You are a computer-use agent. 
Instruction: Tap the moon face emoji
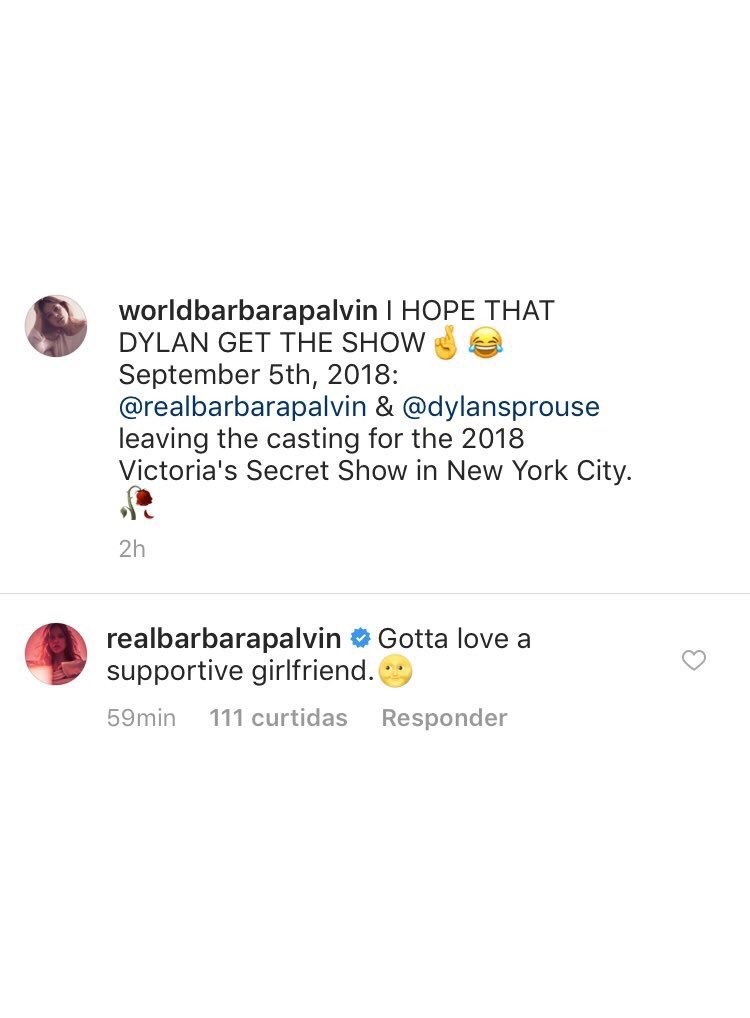point(395,672)
